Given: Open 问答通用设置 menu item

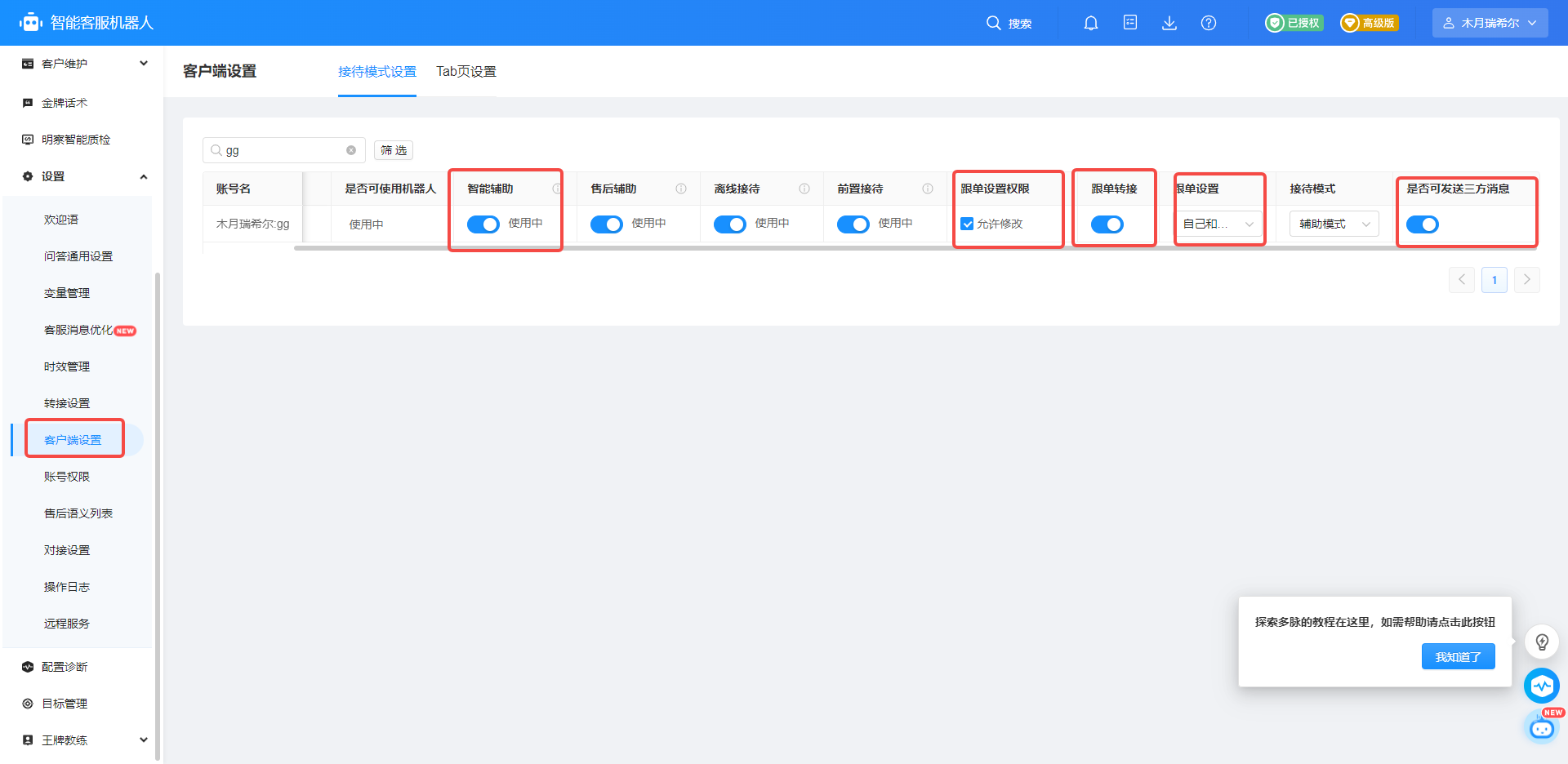Looking at the screenshot, I should click(78, 256).
